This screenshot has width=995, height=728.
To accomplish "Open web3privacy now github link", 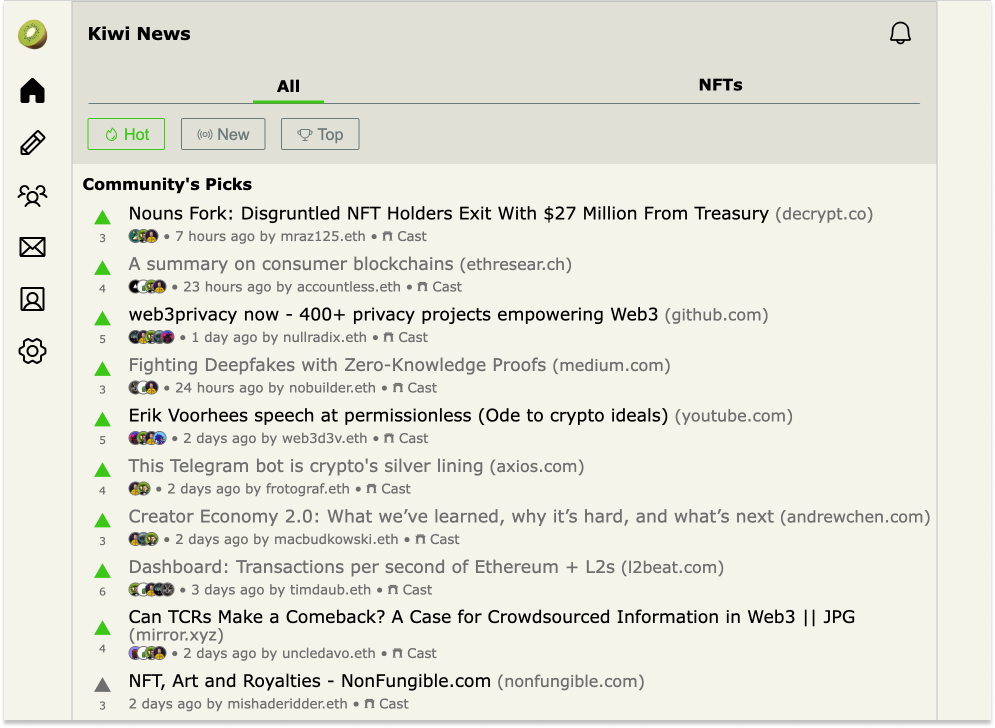I will pyautogui.click(x=393, y=315).
